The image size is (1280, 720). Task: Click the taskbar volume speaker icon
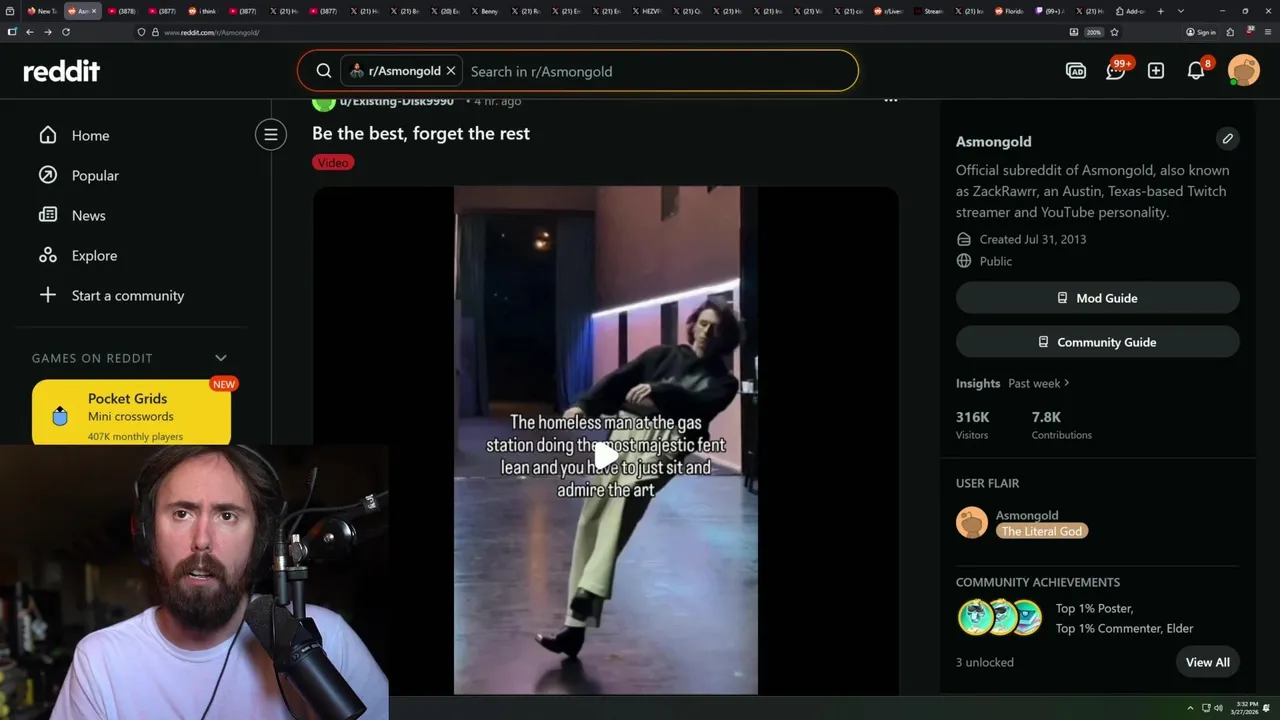[x=1218, y=708]
